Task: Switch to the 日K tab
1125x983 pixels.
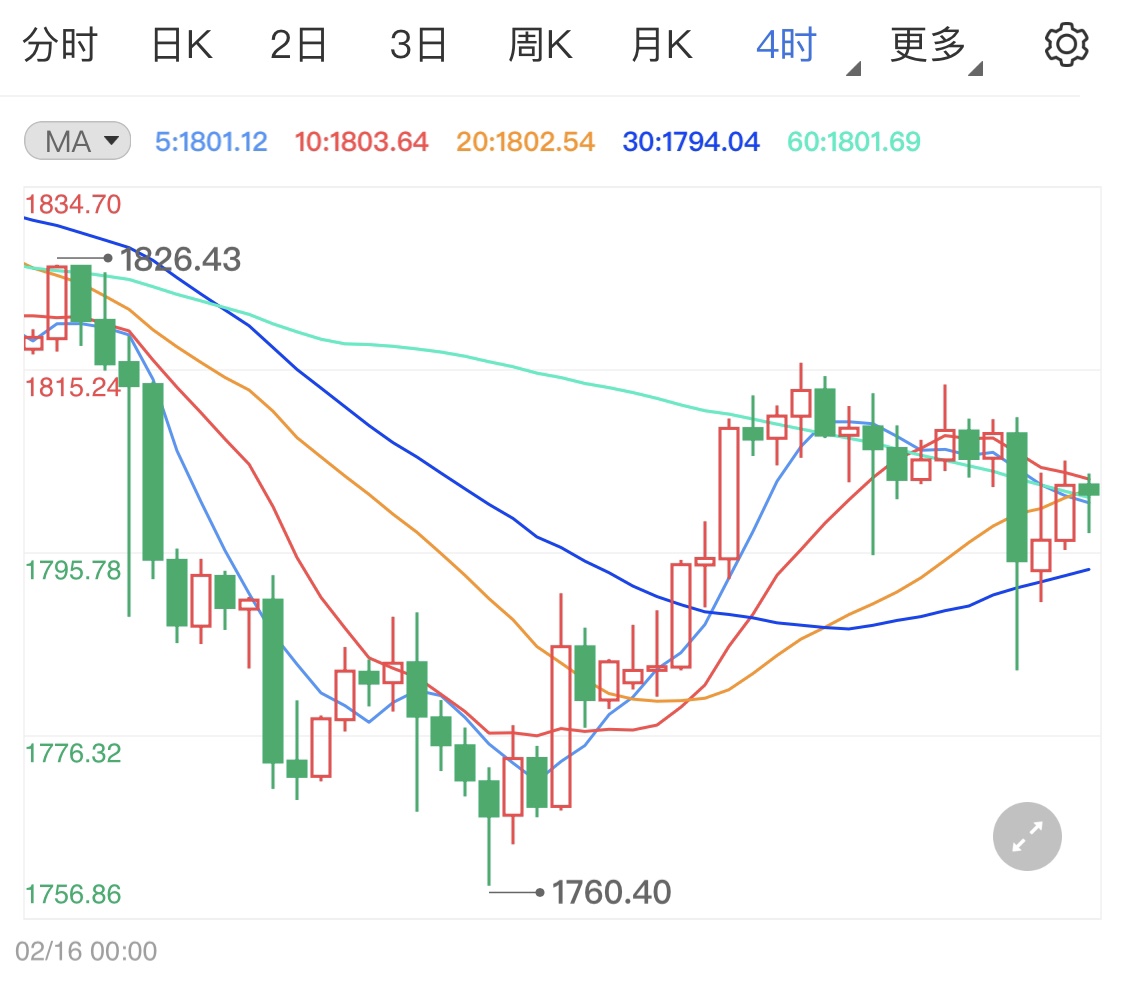Action: point(182,45)
